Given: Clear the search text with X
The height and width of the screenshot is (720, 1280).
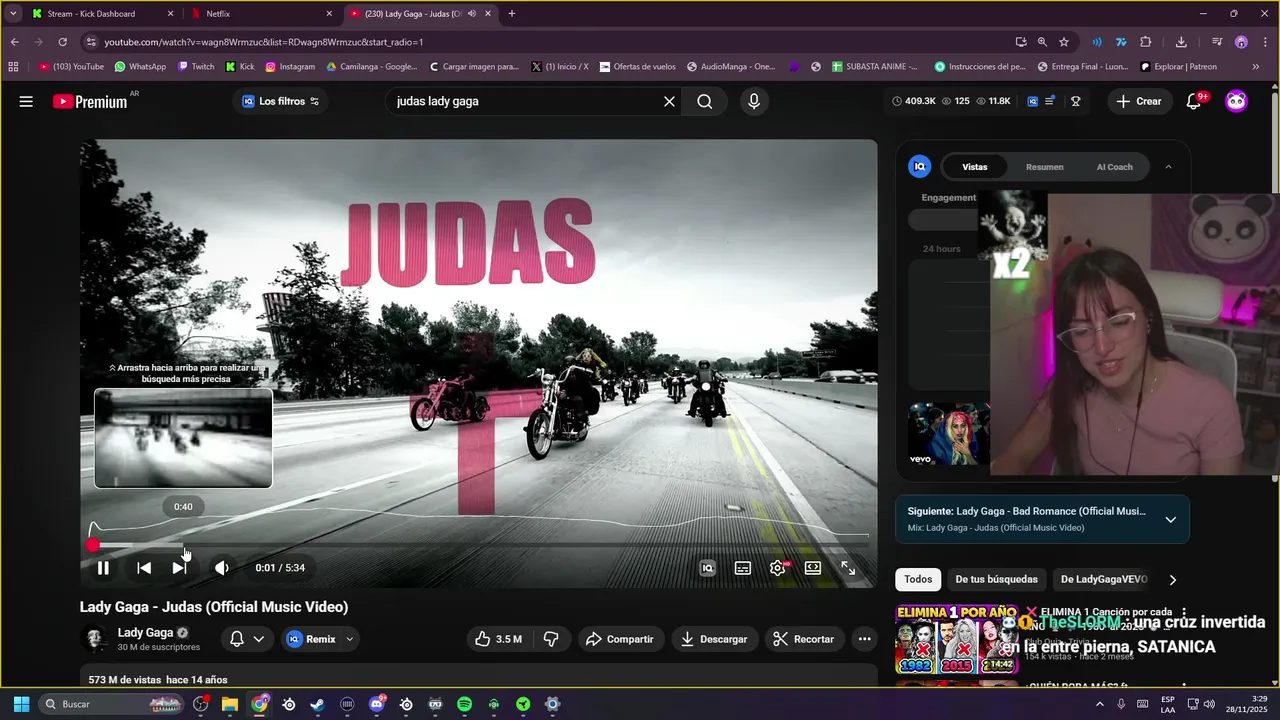Looking at the screenshot, I should [669, 101].
